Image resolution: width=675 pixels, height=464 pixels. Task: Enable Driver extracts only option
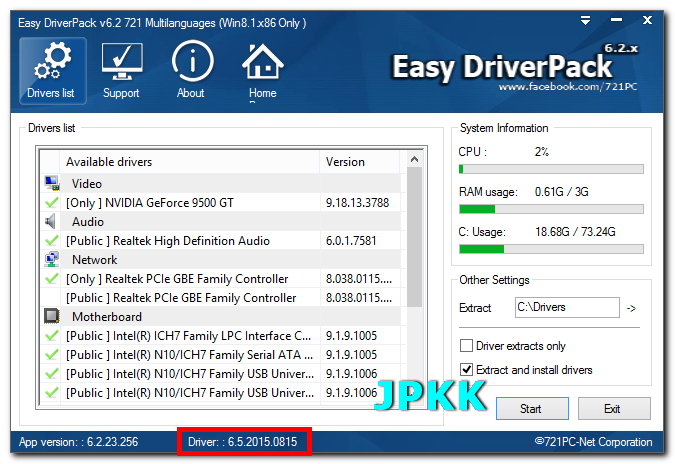(466, 346)
